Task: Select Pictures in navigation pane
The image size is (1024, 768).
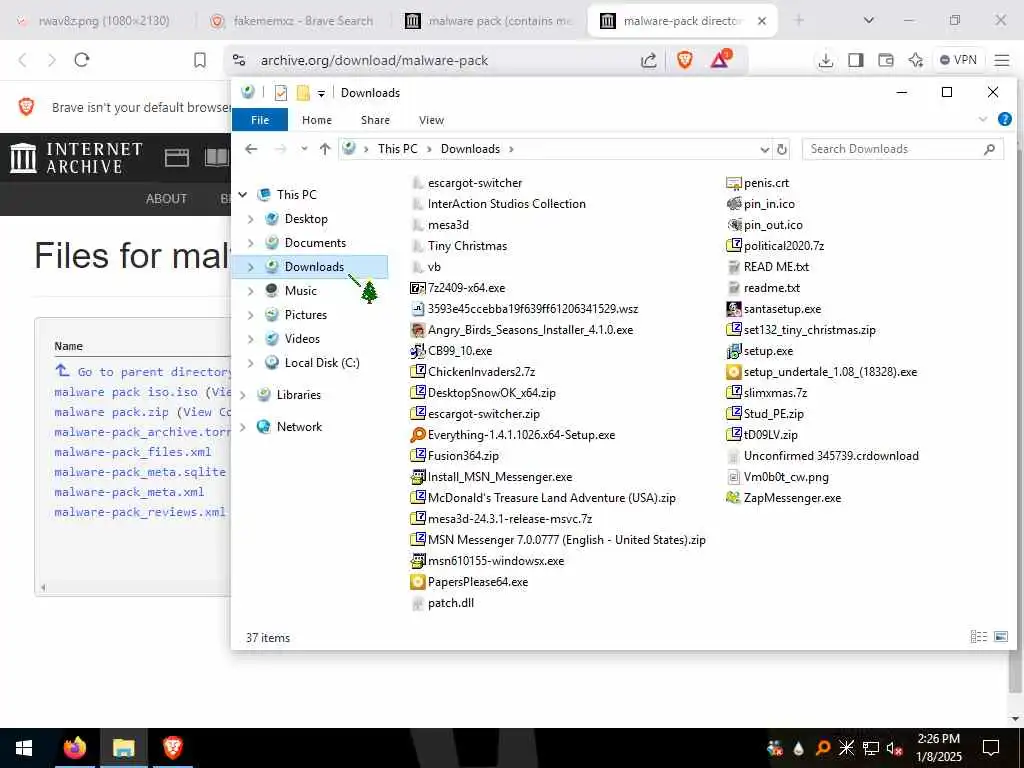Action: point(306,315)
